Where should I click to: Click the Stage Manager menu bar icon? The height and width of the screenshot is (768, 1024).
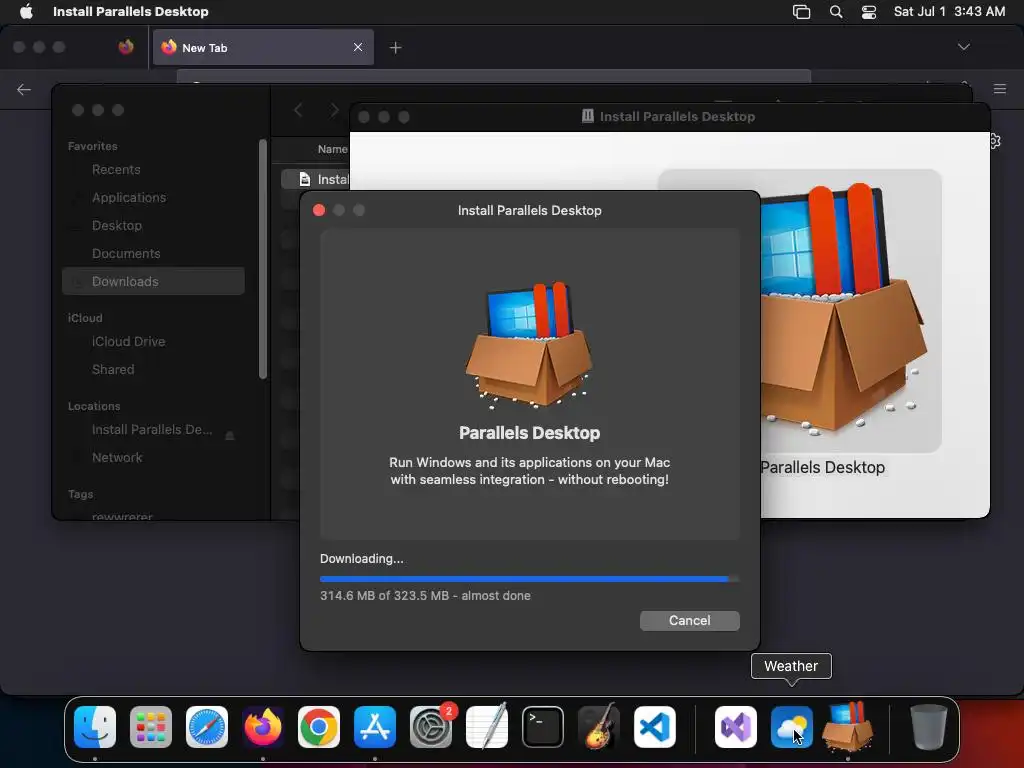801,12
